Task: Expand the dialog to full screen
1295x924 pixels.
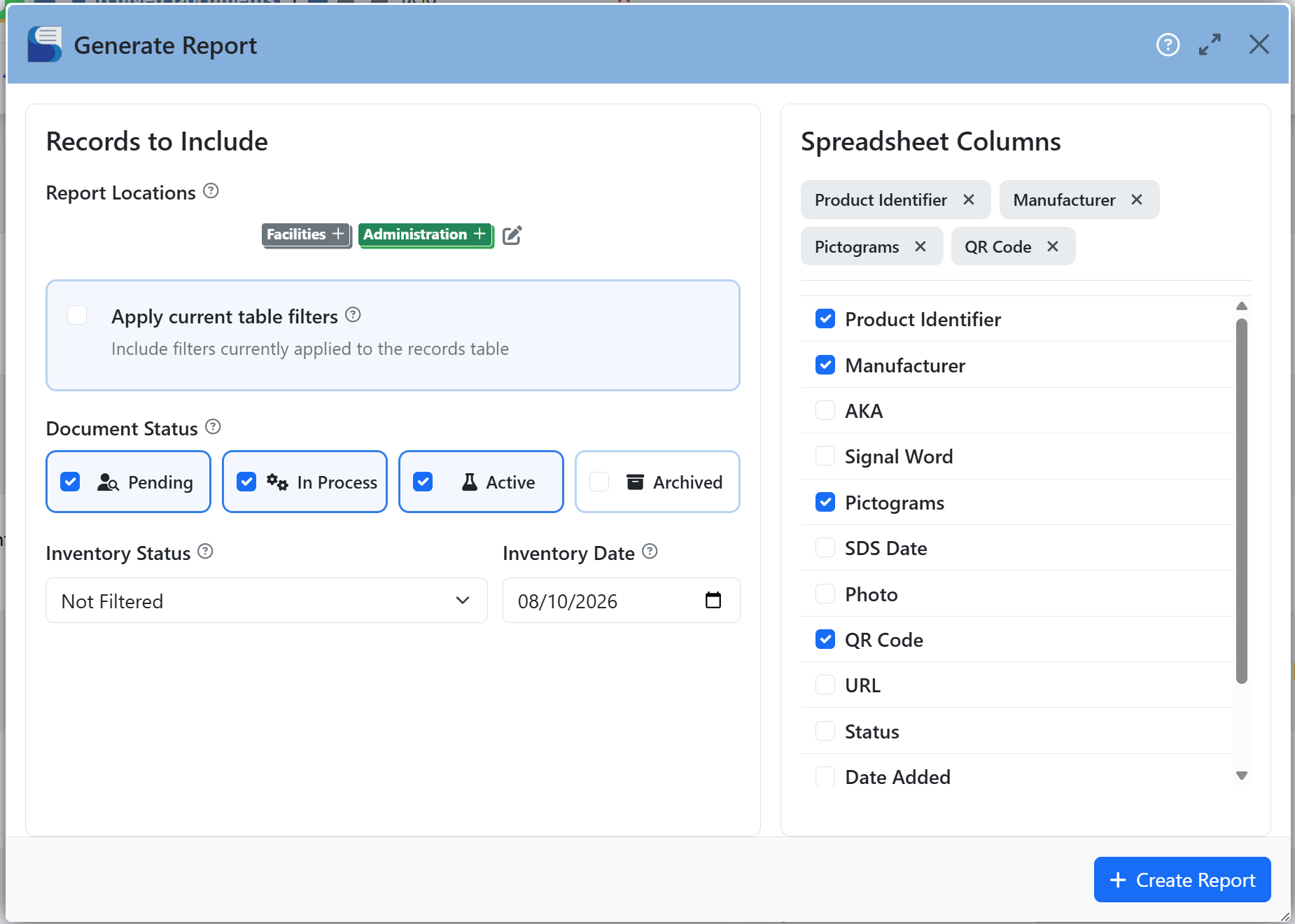Action: point(1210,45)
